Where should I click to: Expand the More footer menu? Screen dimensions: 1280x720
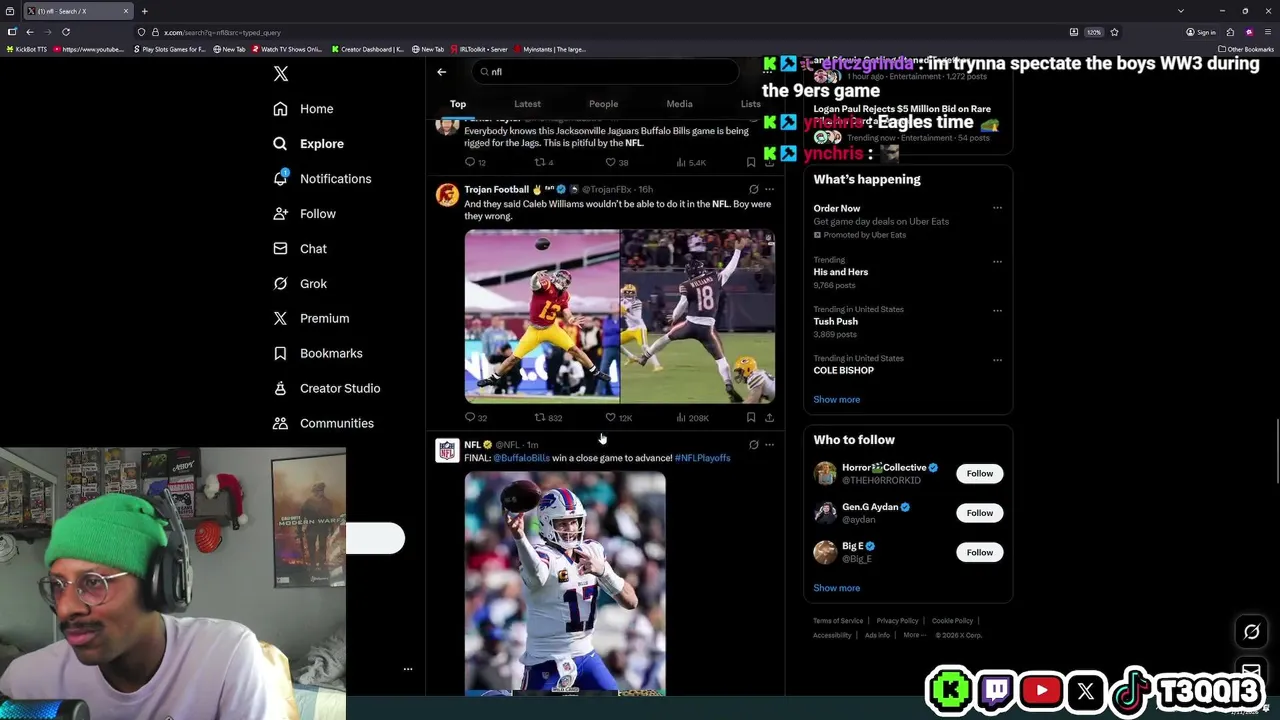point(914,635)
